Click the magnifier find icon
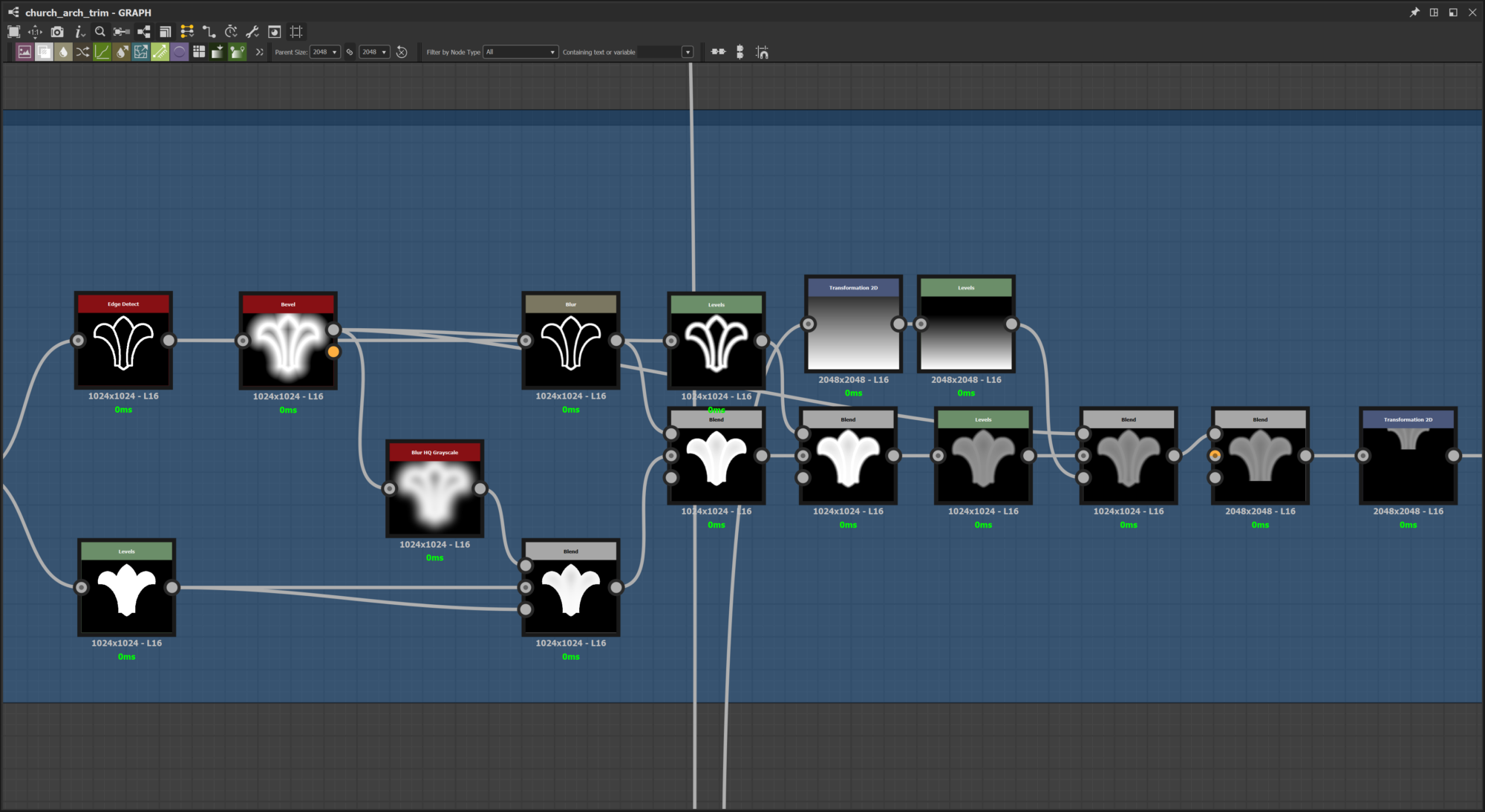Viewport: 1485px width, 812px height. point(100,32)
